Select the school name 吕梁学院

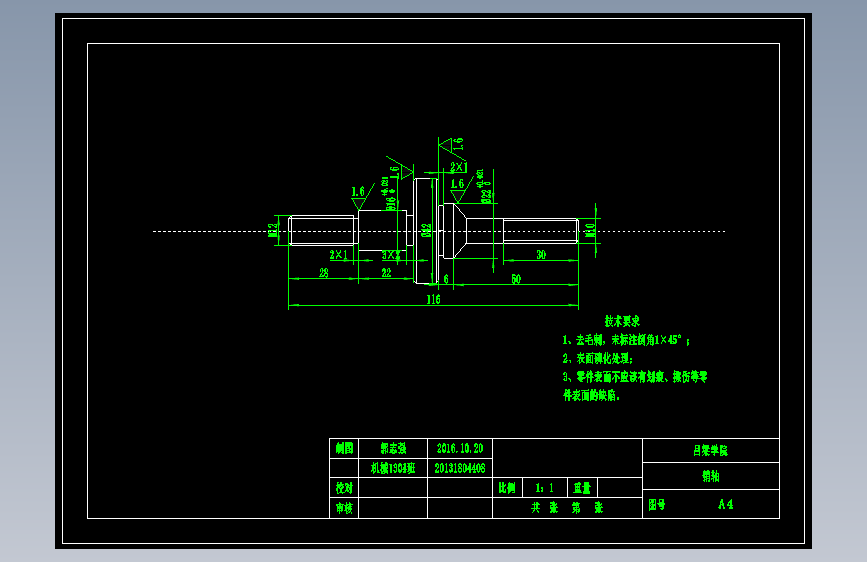pyautogui.click(x=711, y=451)
